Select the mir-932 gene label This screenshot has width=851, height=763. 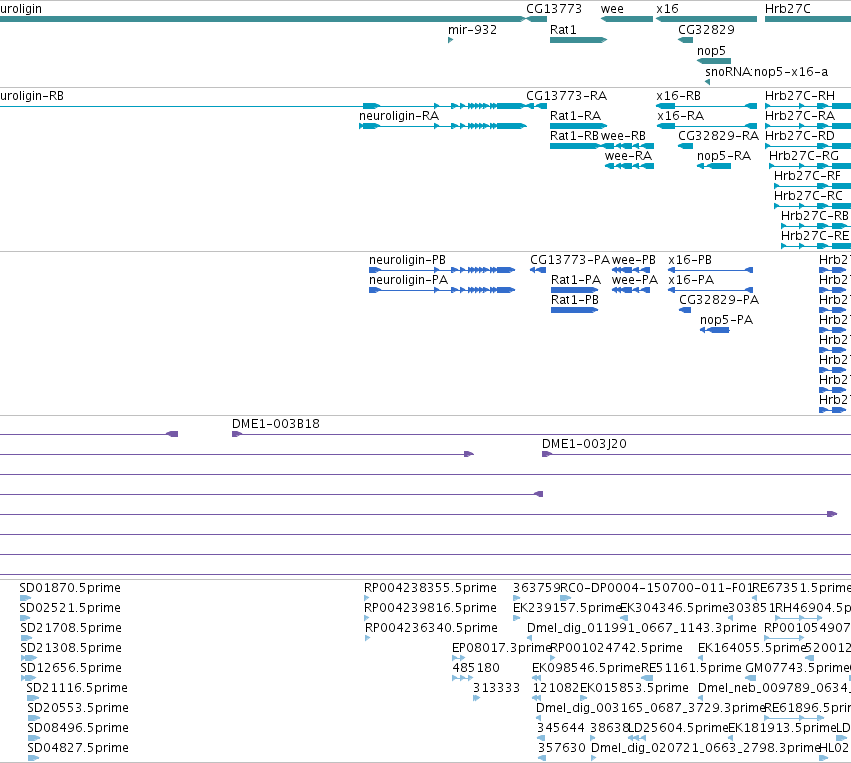tap(472, 30)
